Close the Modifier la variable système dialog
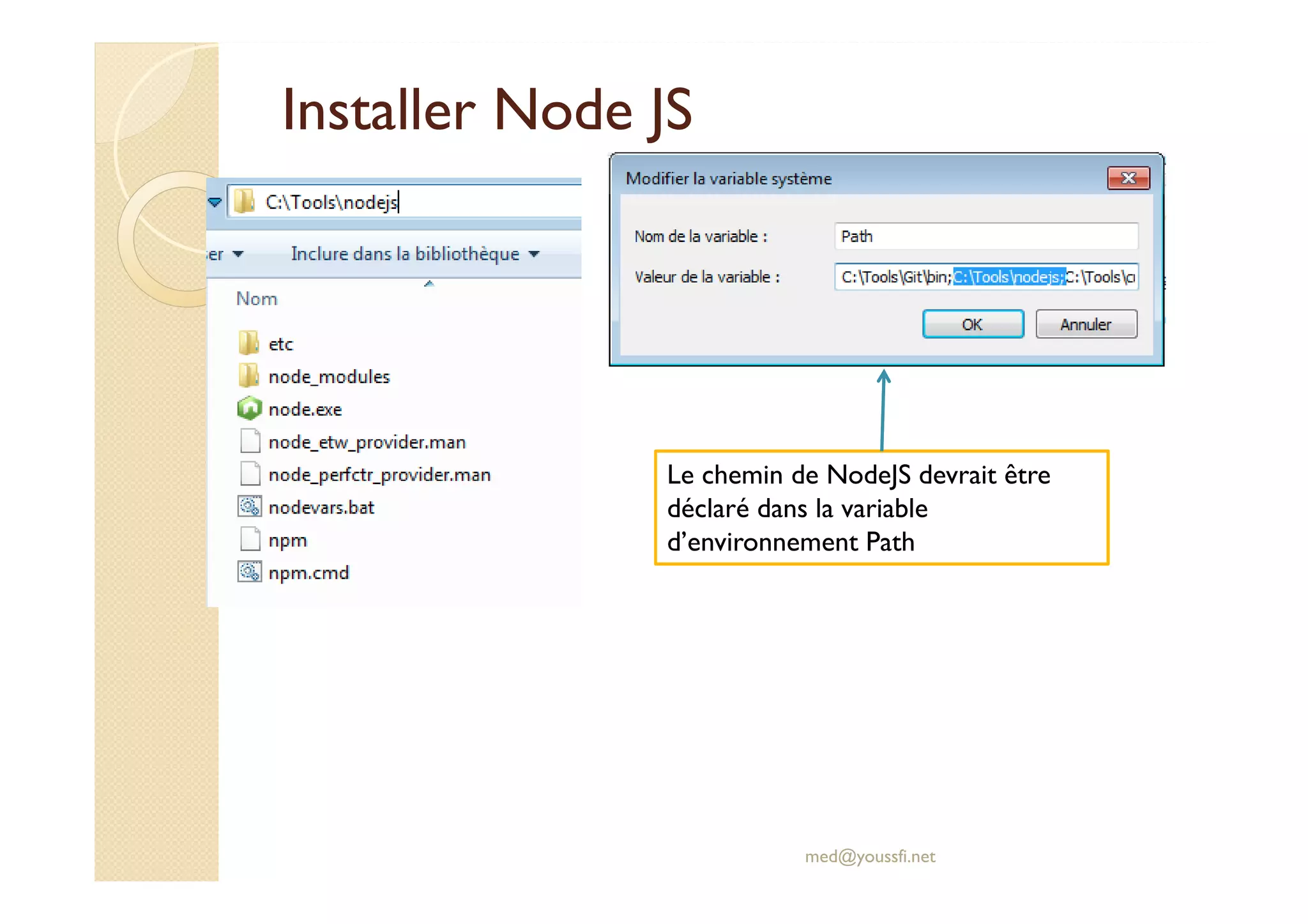 coord(1129,178)
